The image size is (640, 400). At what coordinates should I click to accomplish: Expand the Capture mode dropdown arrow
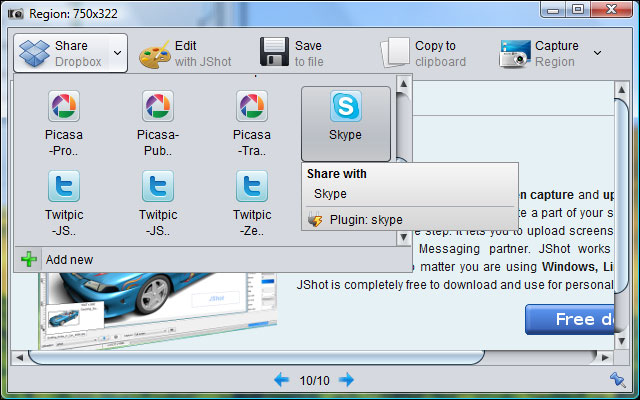coord(598,53)
